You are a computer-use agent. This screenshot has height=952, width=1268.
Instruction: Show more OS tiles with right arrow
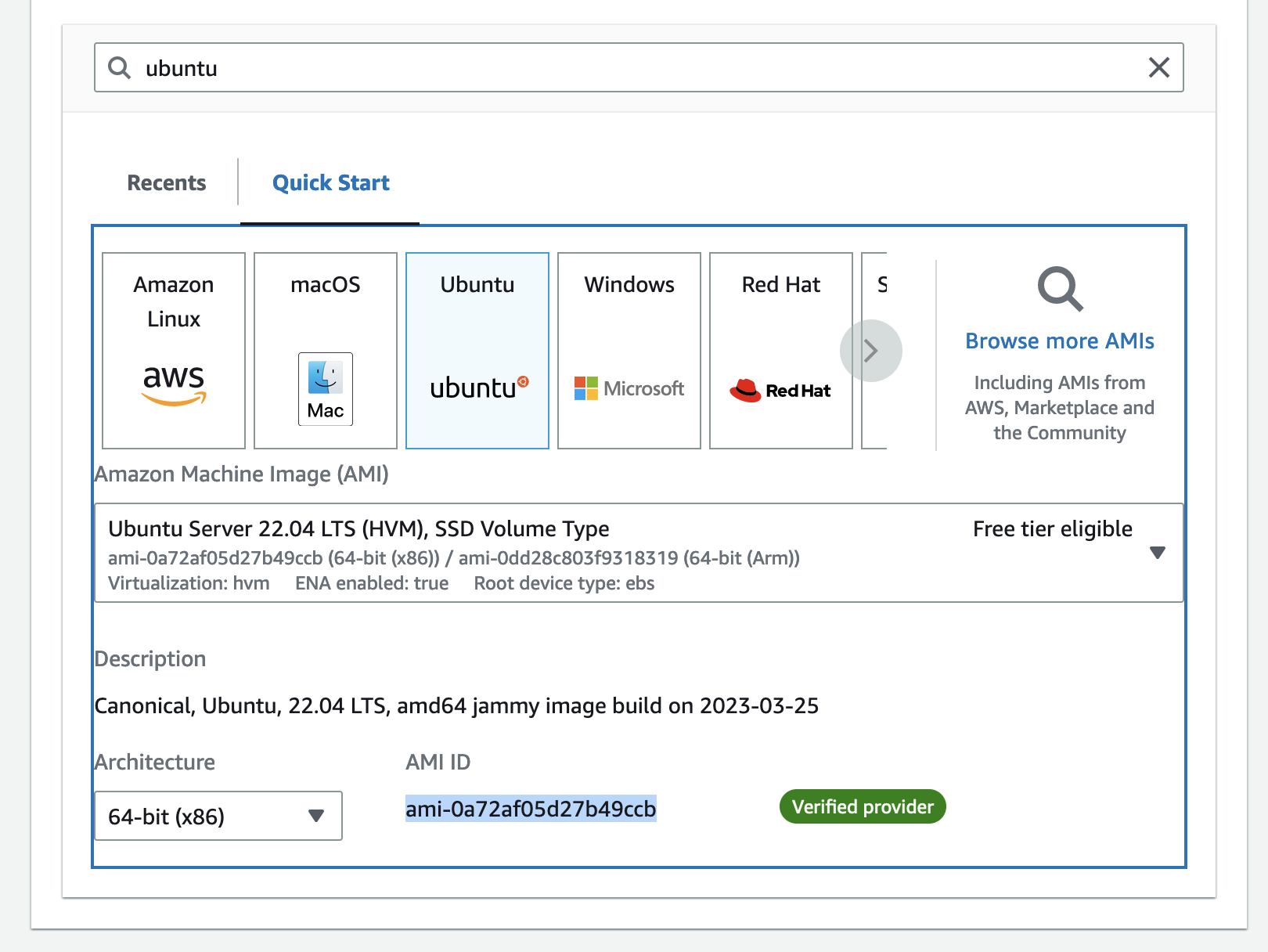tap(871, 351)
